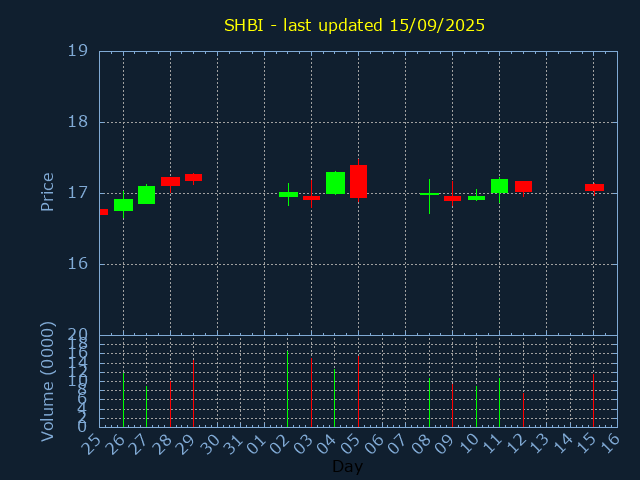Click the red volume bar for day 29
640x480 pixels.
click(193, 393)
